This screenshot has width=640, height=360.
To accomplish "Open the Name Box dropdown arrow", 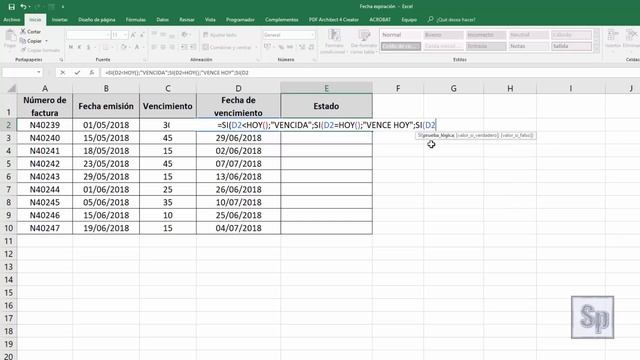I will click(x=39, y=73).
